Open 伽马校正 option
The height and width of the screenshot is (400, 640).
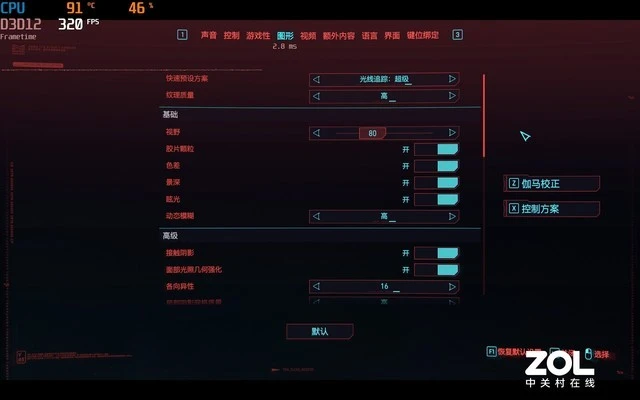pyautogui.click(x=552, y=184)
